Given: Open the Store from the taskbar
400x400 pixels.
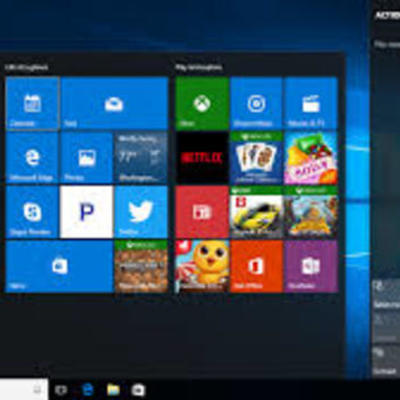Looking at the screenshot, I should click(x=138, y=390).
